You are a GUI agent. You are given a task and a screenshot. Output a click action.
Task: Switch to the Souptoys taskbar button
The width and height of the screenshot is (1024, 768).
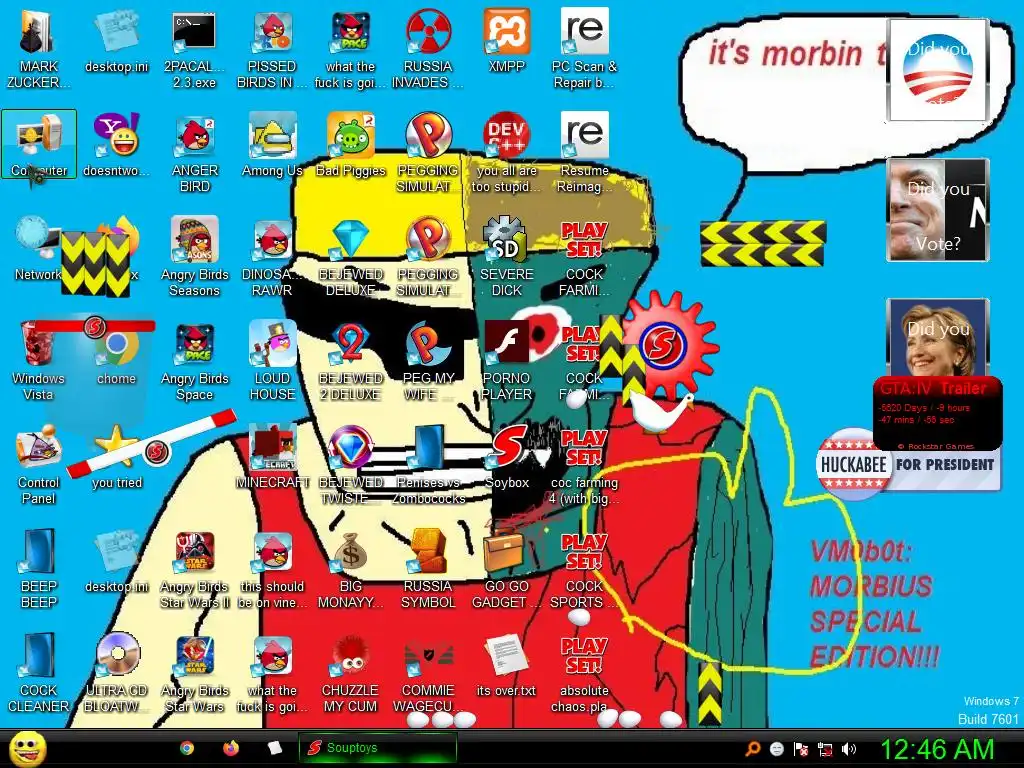point(377,748)
